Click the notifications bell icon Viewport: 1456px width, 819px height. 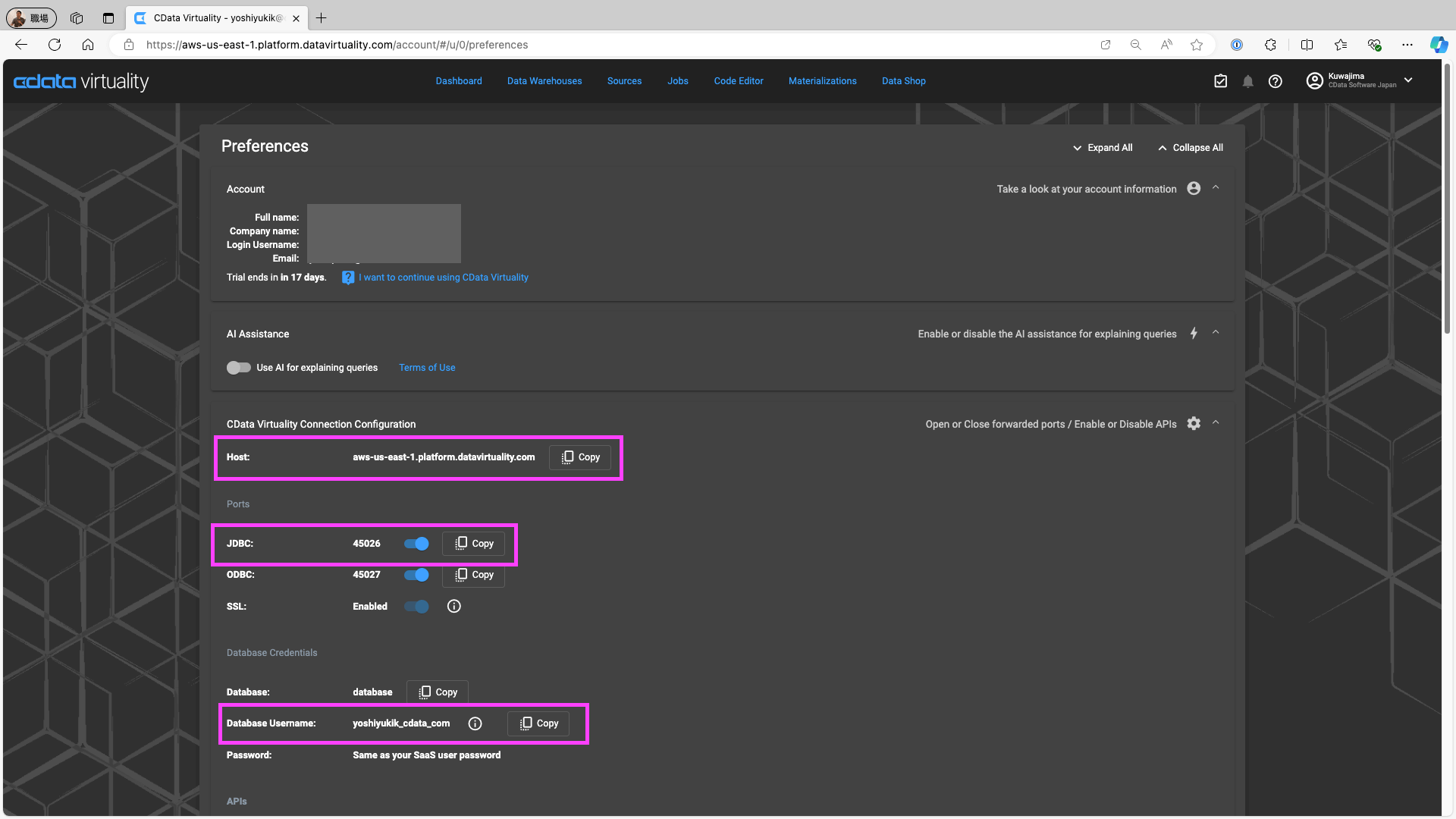coord(1247,81)
